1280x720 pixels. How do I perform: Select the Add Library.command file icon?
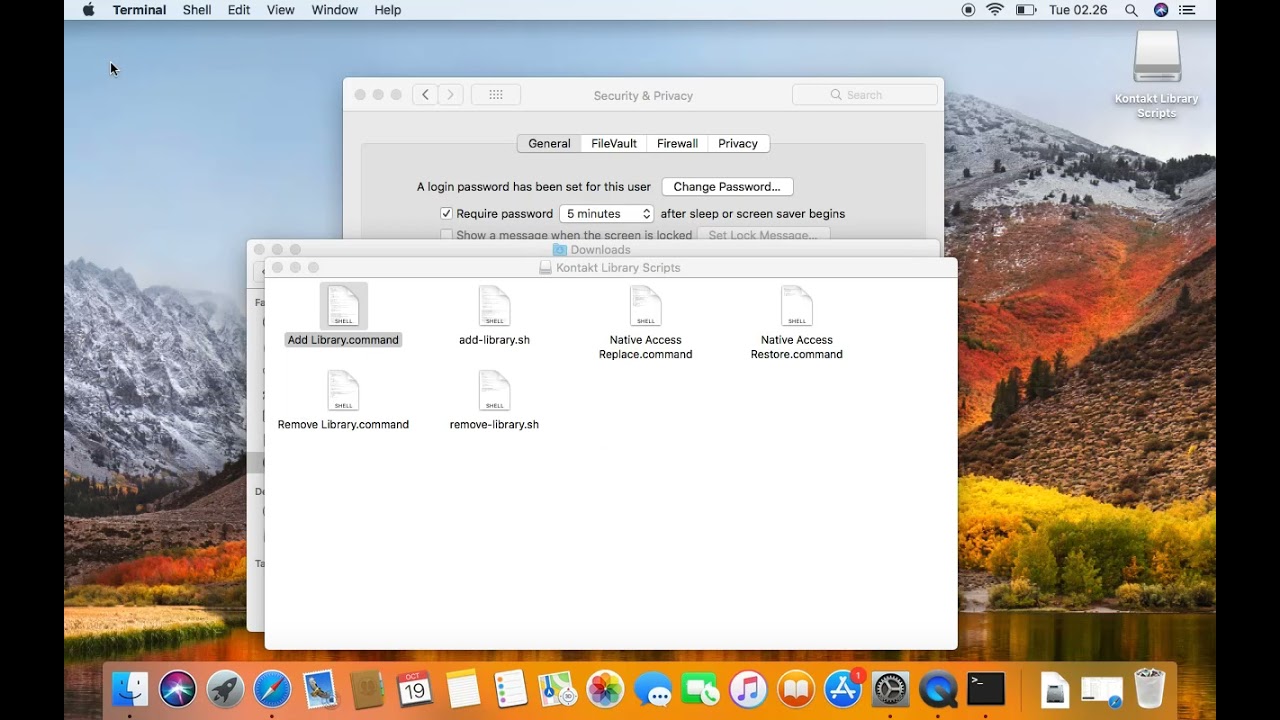343,306
